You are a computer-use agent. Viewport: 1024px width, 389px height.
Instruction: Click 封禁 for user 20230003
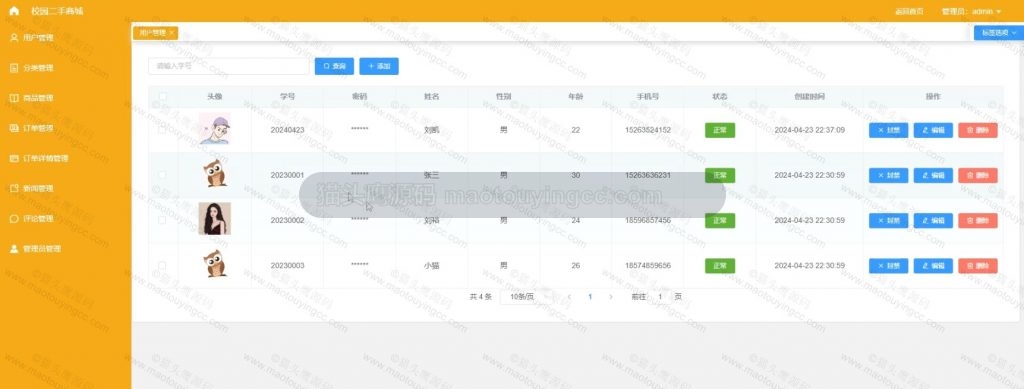(888, 266)
